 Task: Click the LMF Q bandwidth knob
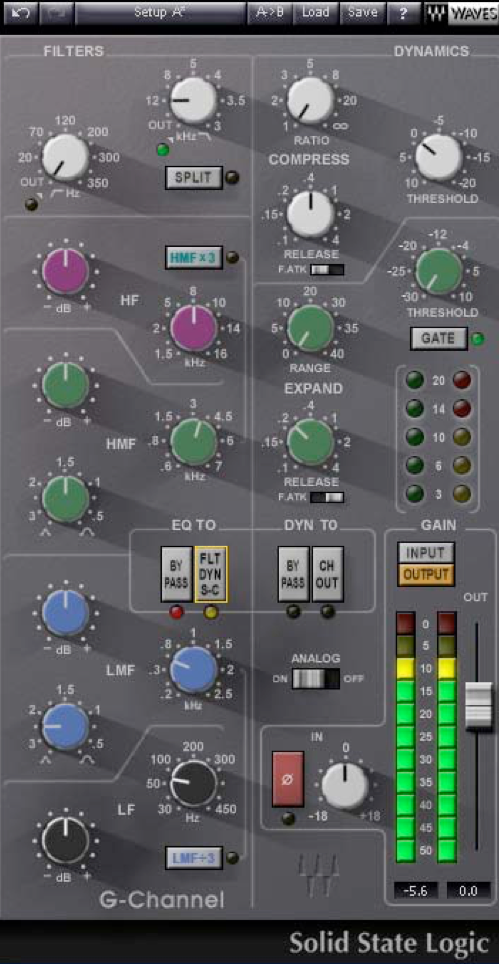[x=65, y=725]
